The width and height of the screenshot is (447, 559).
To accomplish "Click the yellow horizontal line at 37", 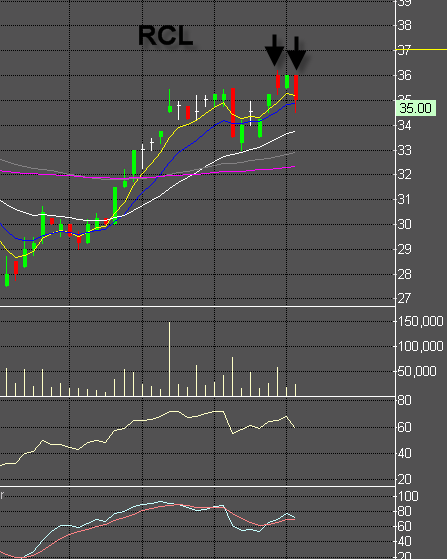I will click(421, 50).
